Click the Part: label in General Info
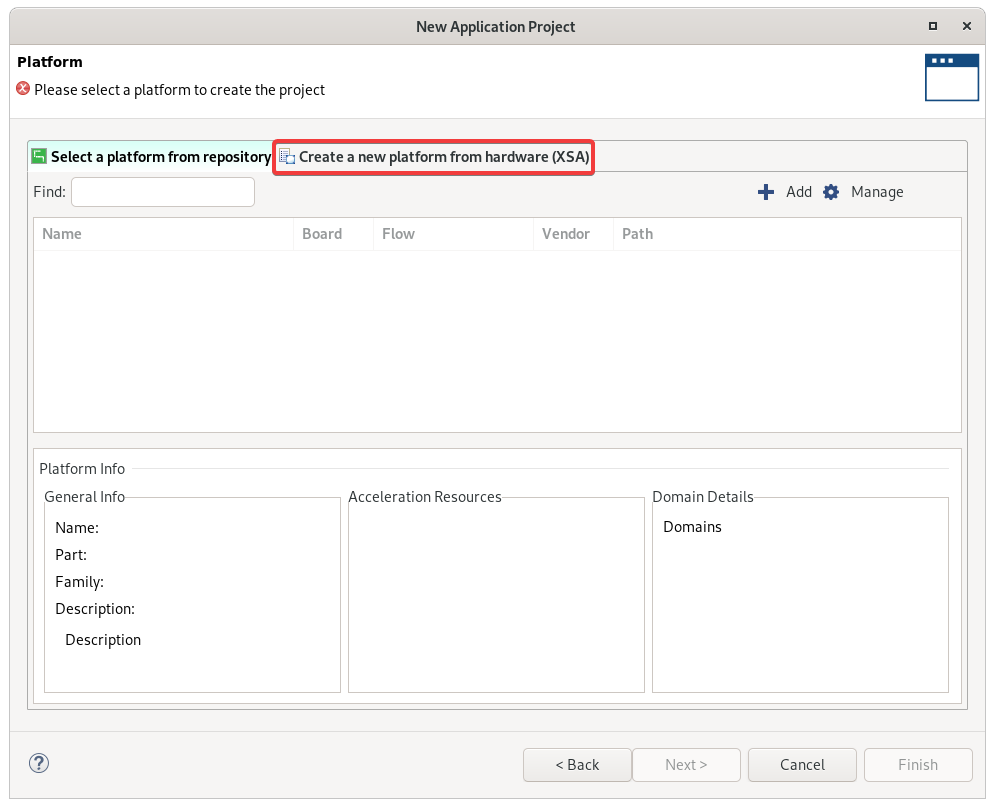Screen dimensions: 995x808 point(71,555)
